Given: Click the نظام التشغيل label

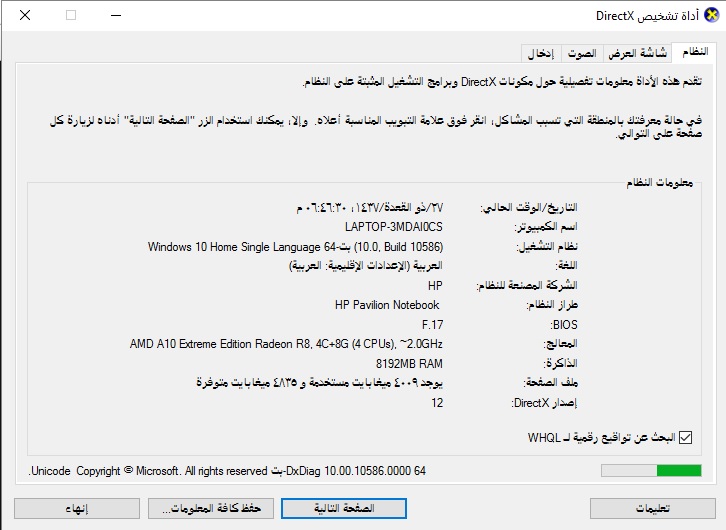Looking at the screenshot, I should 547,247.
